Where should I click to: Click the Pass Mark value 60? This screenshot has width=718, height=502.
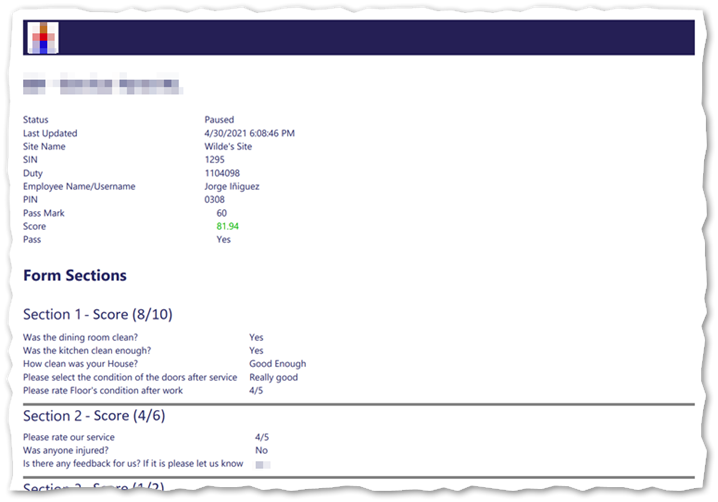tap(221, 213)
